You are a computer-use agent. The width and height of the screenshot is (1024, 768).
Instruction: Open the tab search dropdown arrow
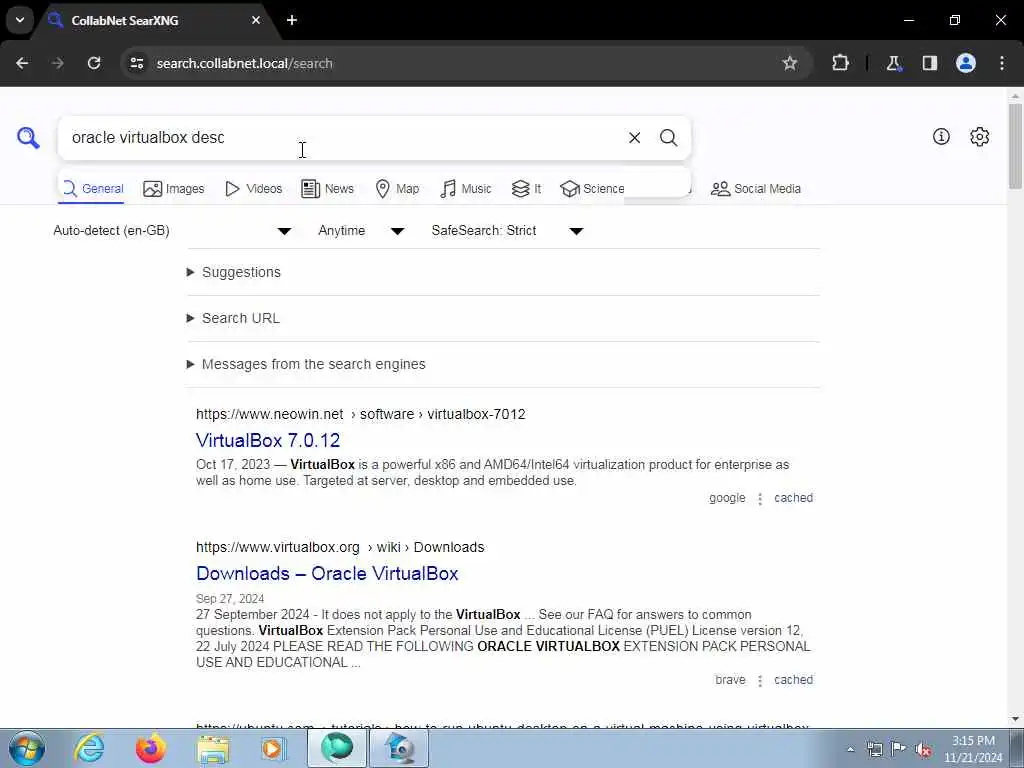20,20
